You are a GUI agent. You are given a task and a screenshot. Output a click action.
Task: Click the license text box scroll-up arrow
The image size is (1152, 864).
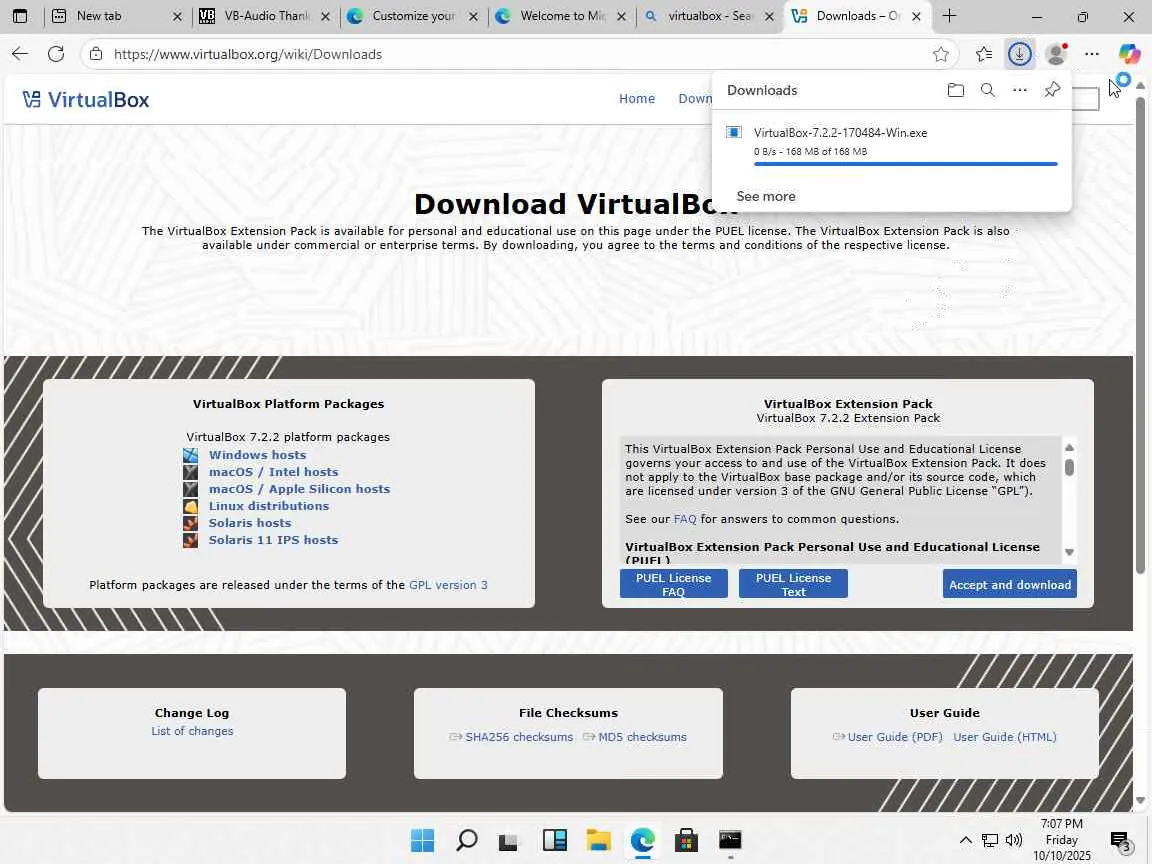point(1069,447)
